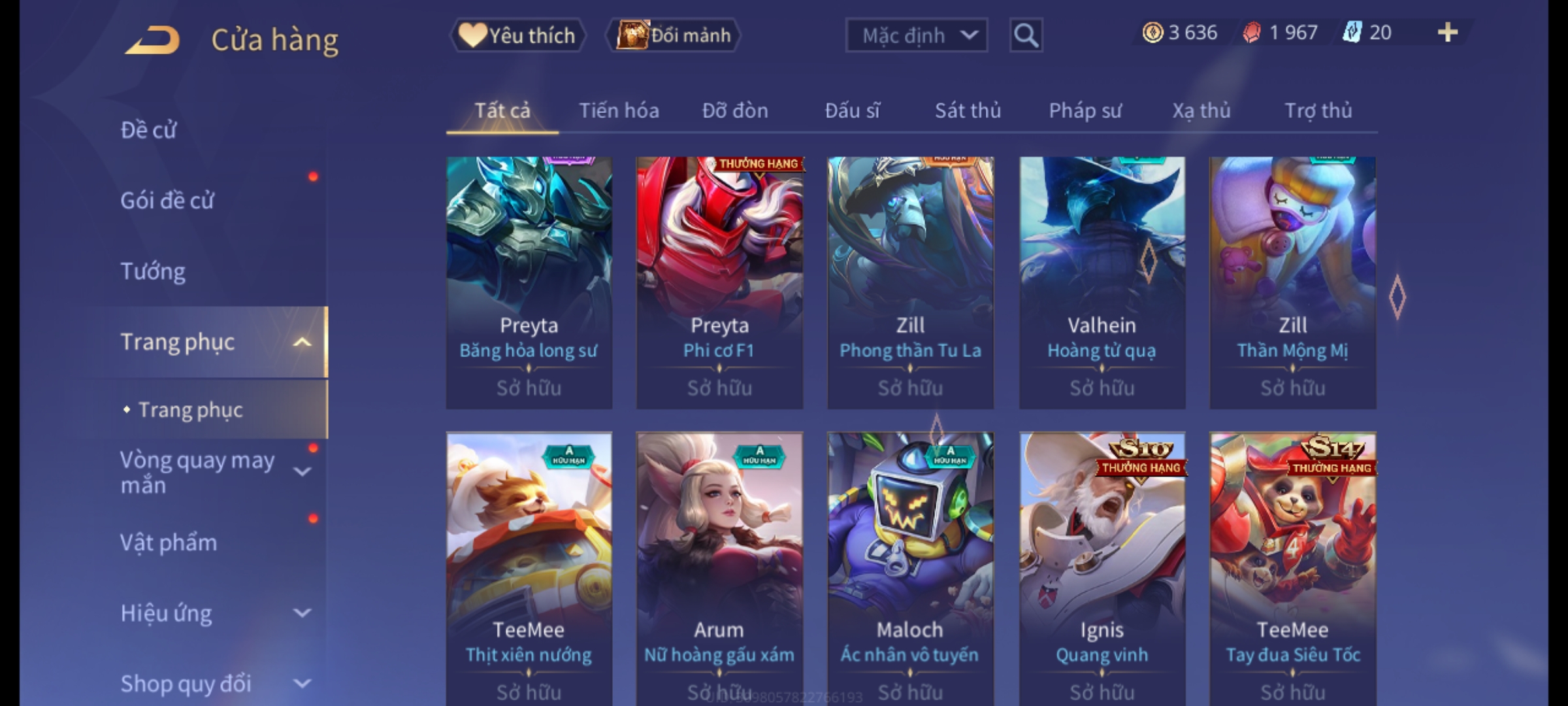Screen dimensions: 1568x706
Task: Collapse the Trang phục sidebar section
Action: point(302,342)
